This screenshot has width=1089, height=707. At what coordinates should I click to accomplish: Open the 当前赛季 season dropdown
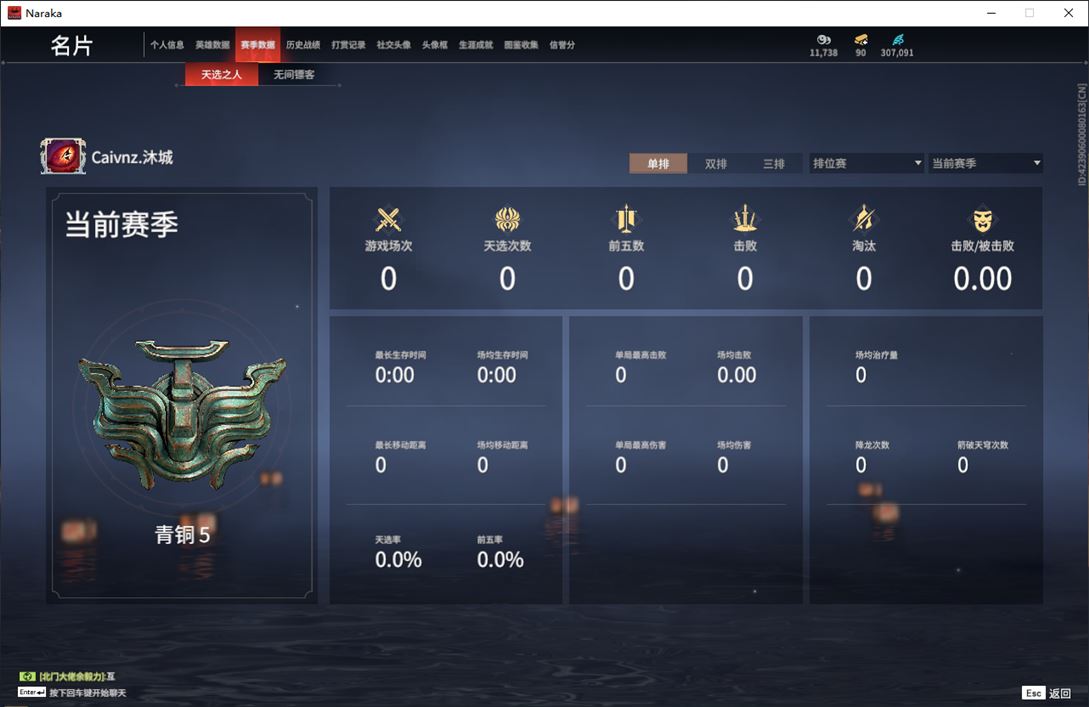986,163
